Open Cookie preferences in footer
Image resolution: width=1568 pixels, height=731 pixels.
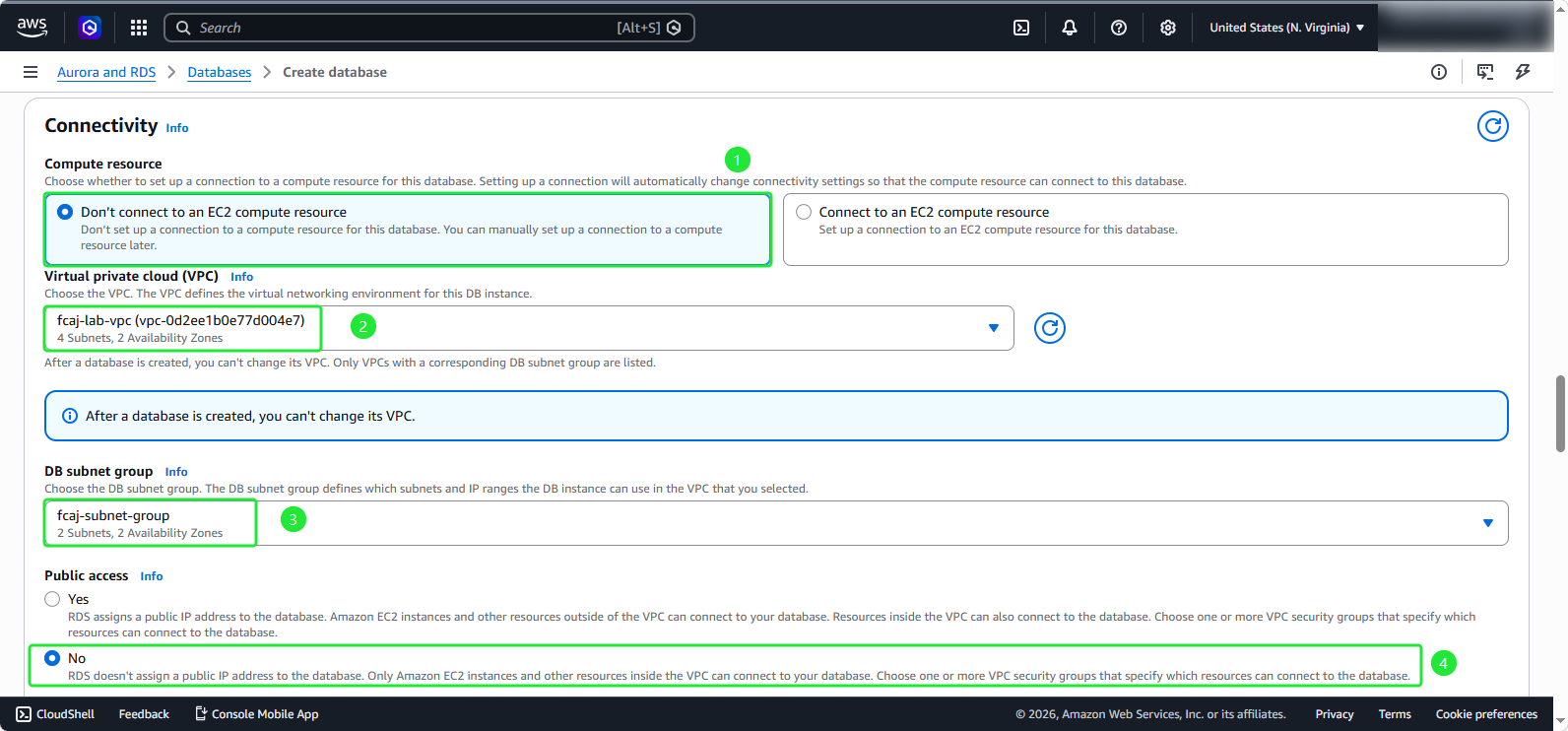click(x=1486, y=714)
